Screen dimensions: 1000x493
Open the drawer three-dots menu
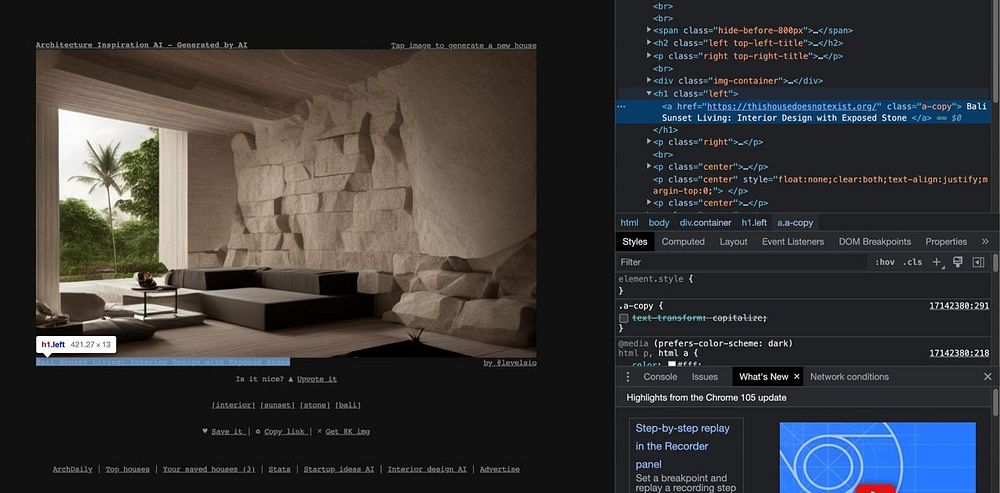point(628,377)
